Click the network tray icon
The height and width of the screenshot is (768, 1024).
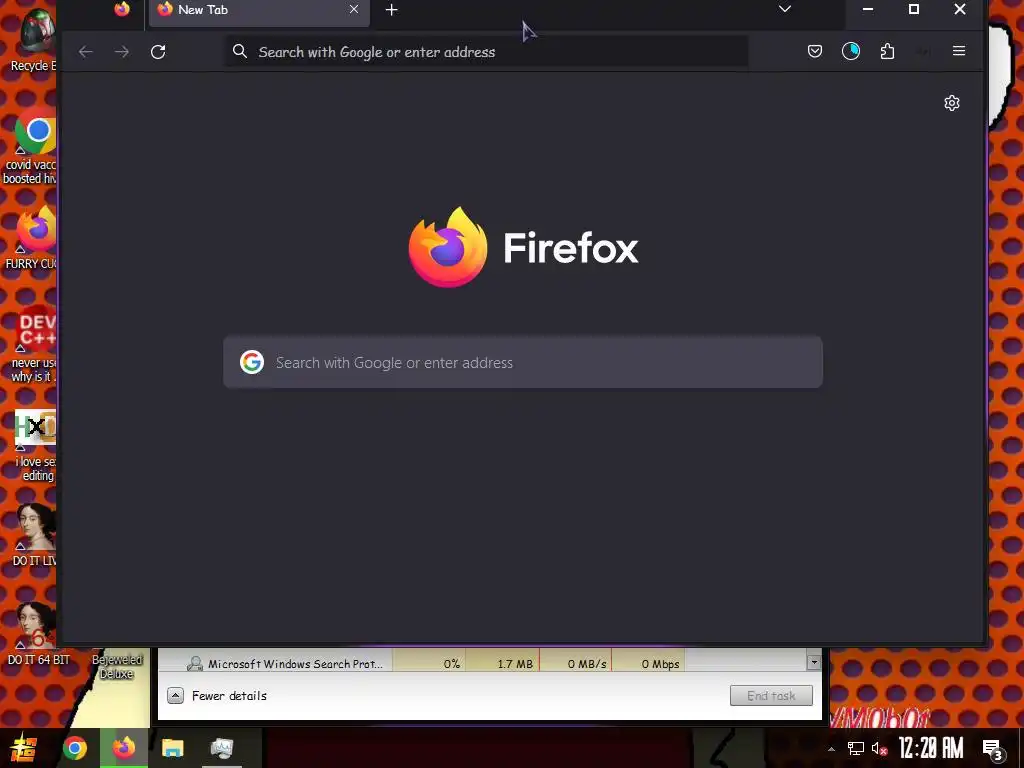[856, 748]
